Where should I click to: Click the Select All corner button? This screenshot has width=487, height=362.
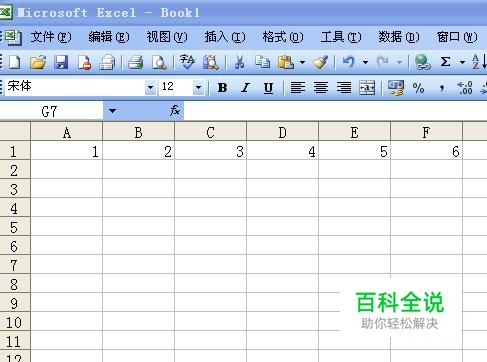(x=15, y=132)
